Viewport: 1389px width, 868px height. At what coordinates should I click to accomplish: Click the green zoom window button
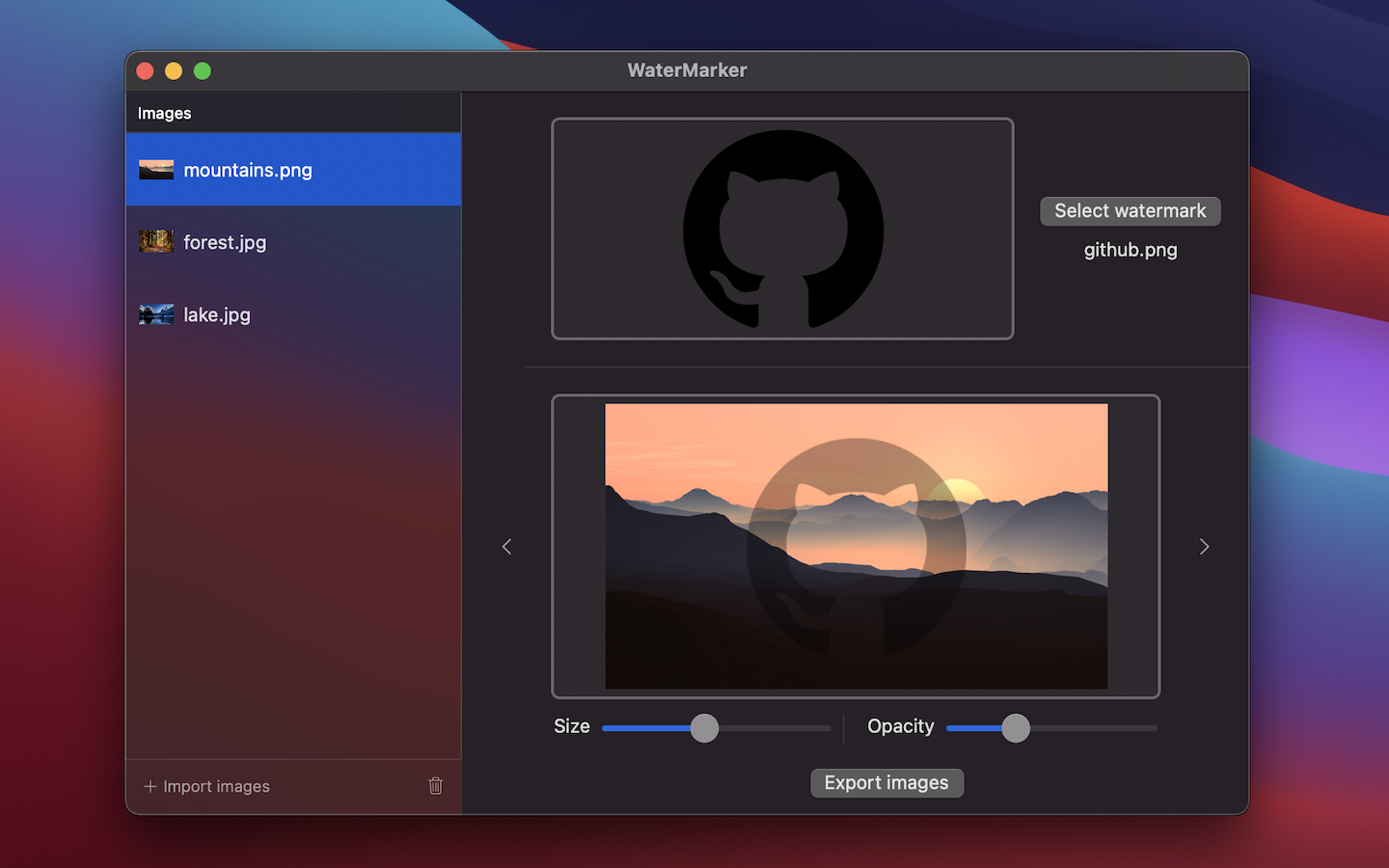pyautogui.click(x=203, y=70)
